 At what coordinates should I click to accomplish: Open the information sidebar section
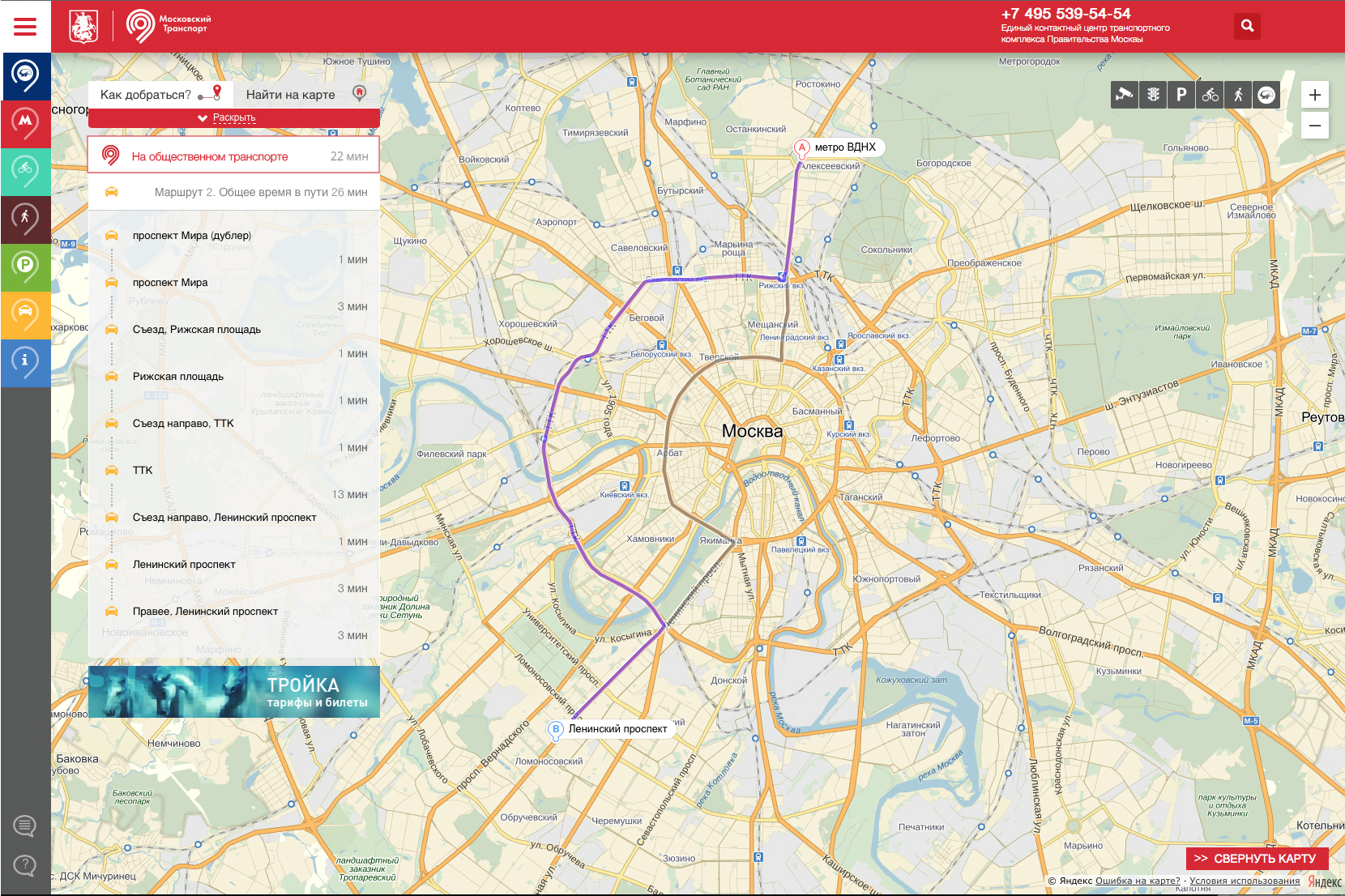26,362
